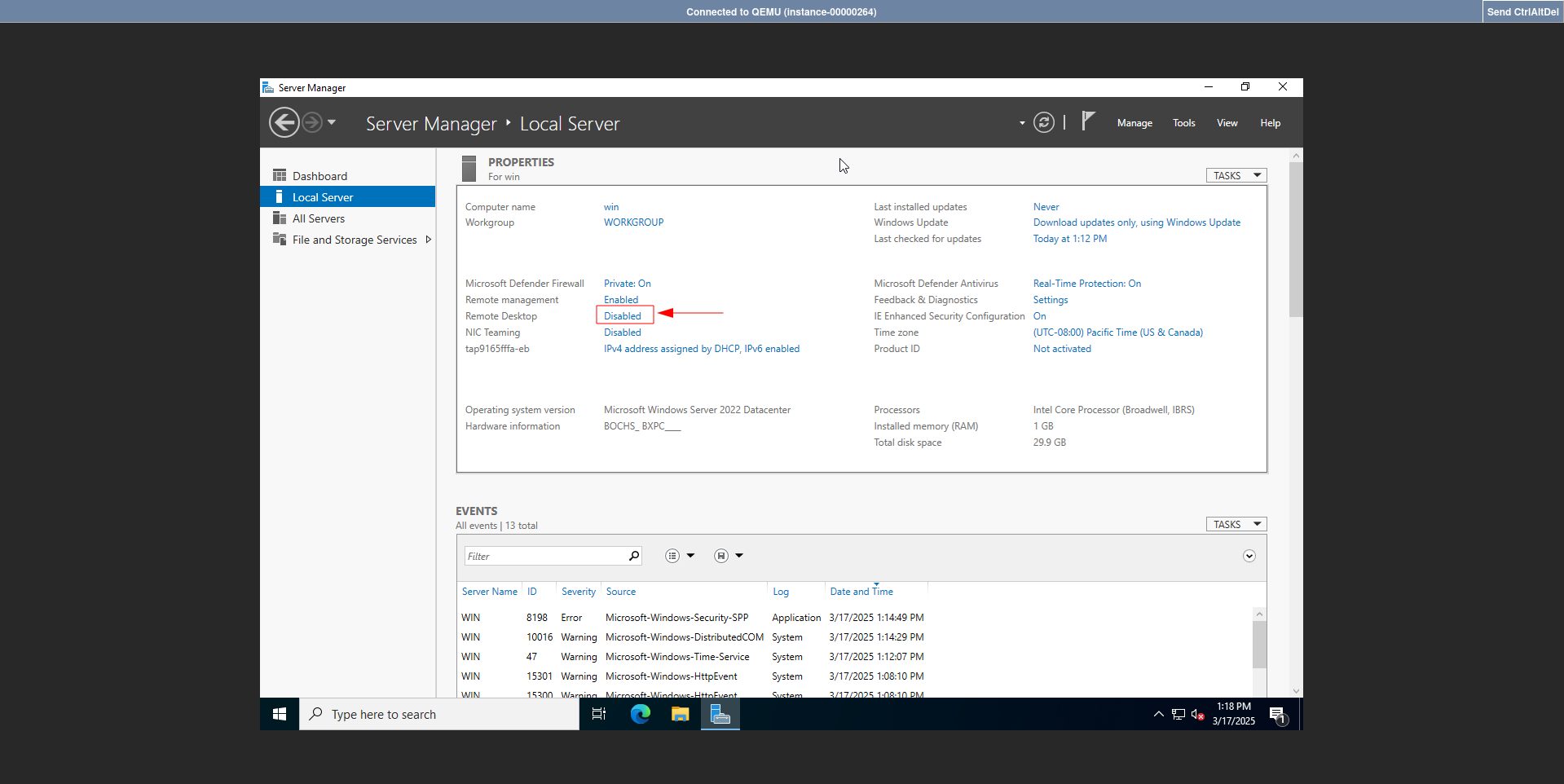Image resolution: width=1564 pixels, height=784 pixels.
Task: Sort events by Server Name column
Action: pyautogui.click(x=490, y=592)
